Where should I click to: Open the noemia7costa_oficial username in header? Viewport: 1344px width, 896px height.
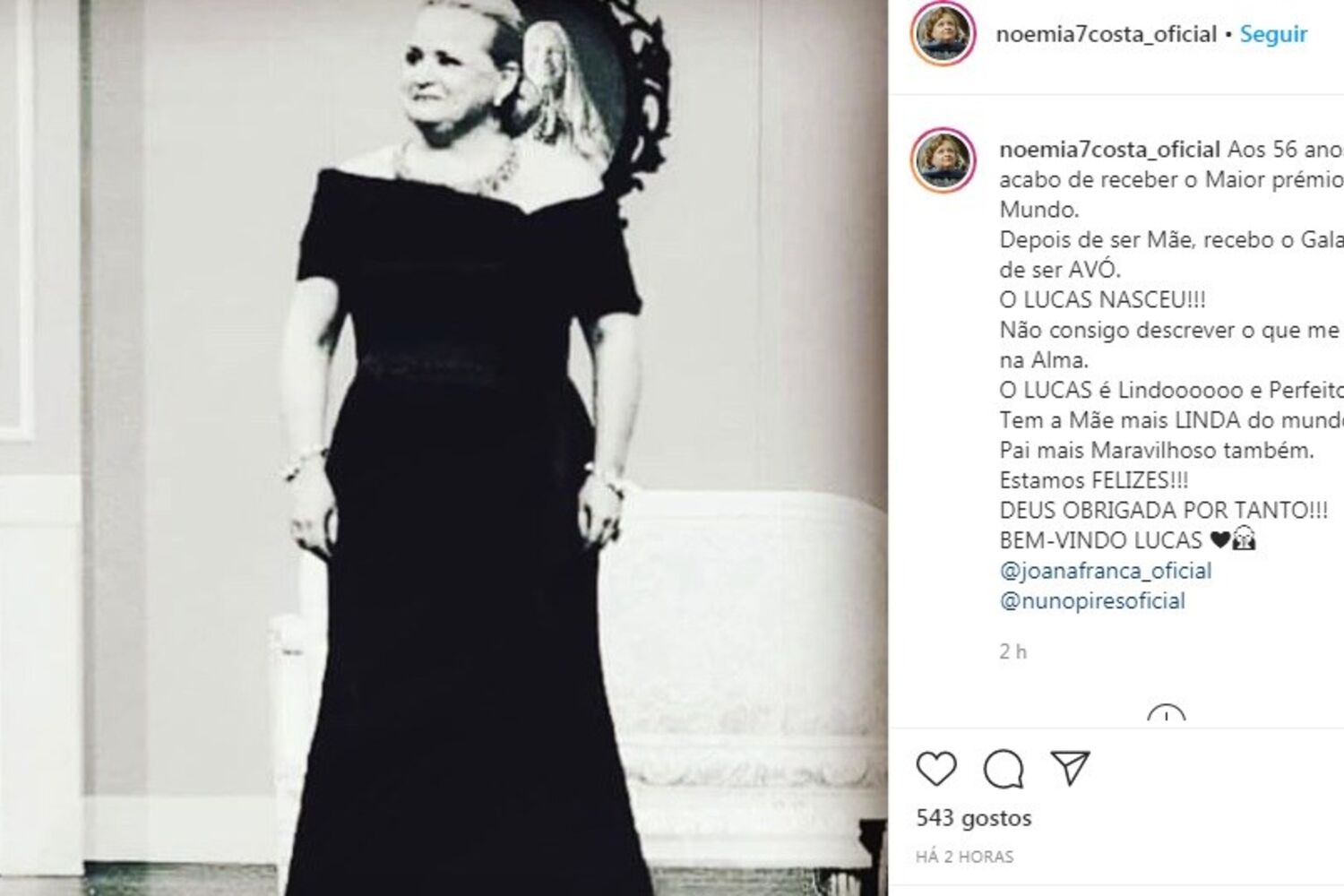point(1107,35)
